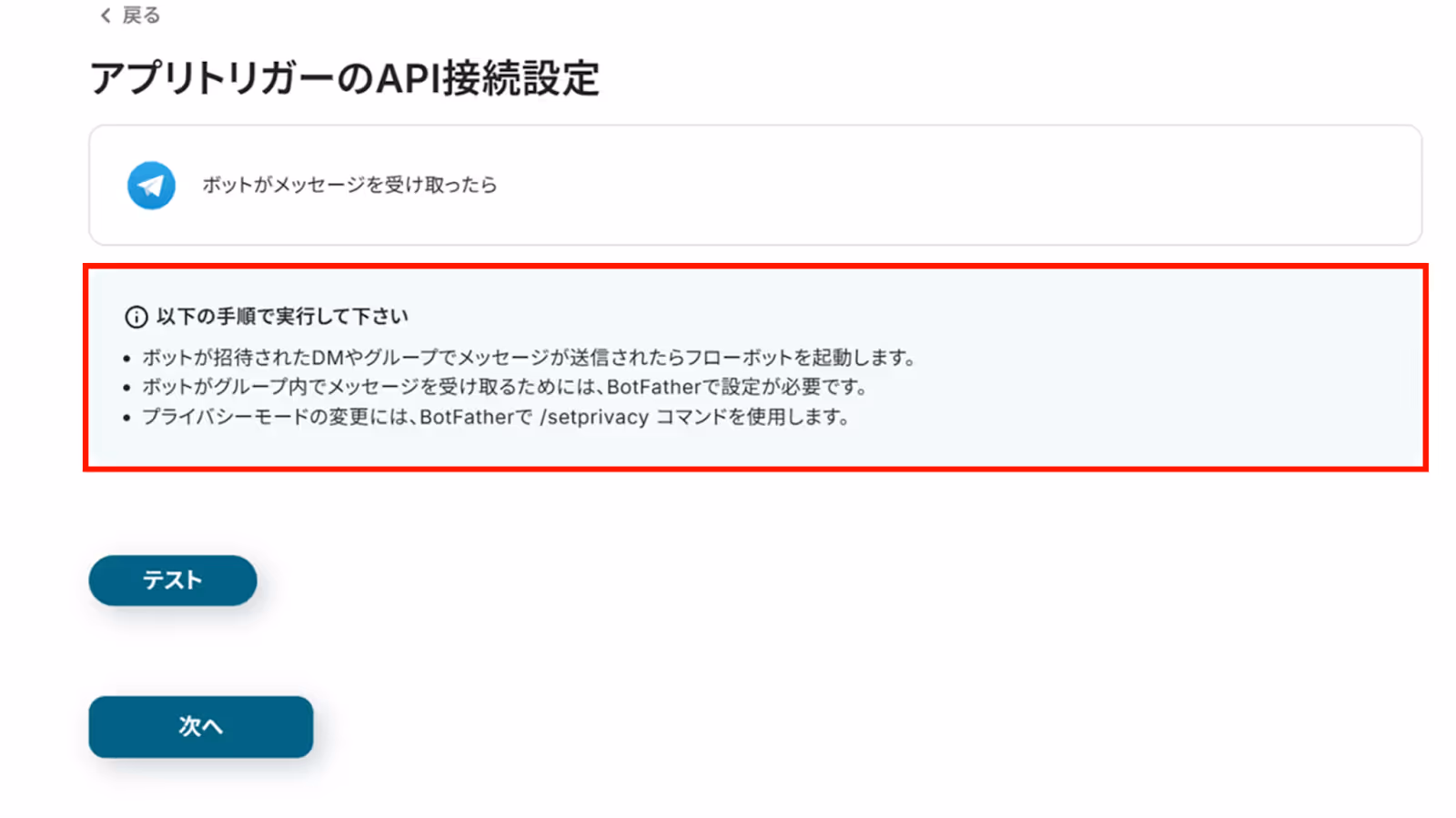This screenshot has height=818, width=1456.
Task: Click the アプリトリガーのAPI接続設定 page title
Action: [345, 79]
